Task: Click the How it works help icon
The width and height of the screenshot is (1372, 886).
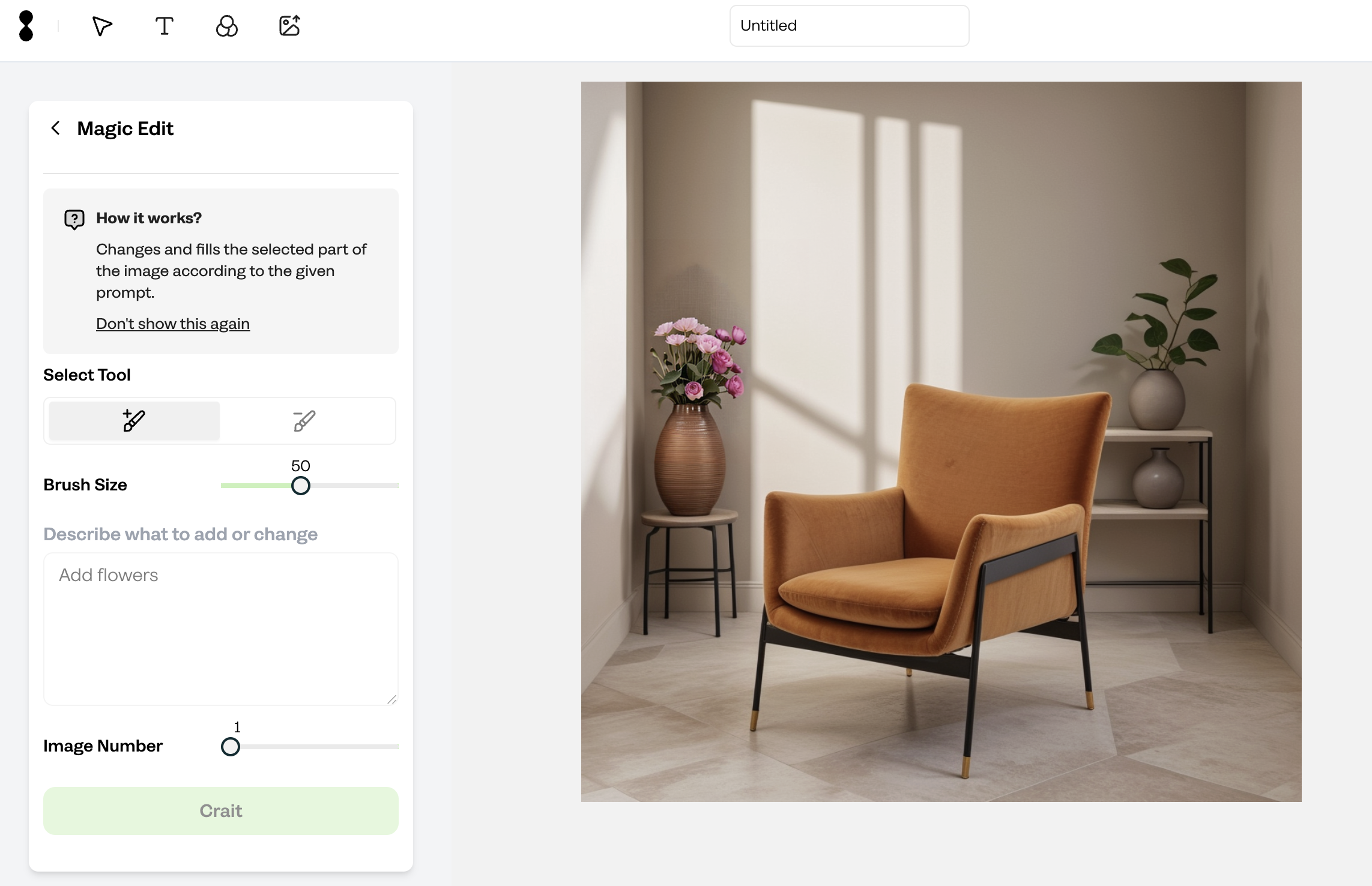Action: [74, 219]
